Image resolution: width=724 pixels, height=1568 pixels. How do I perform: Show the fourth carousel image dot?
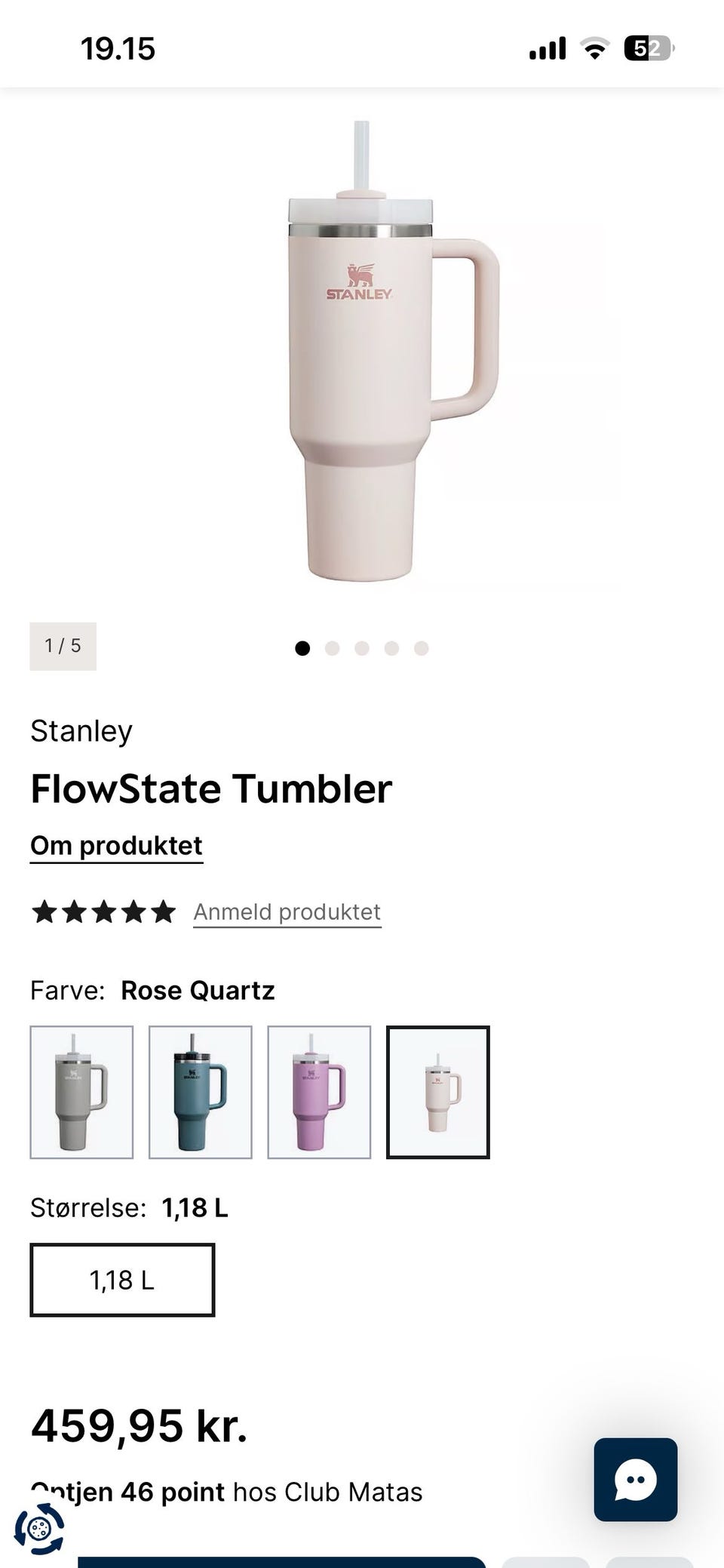pyautogui.click(x=391, y=648)
